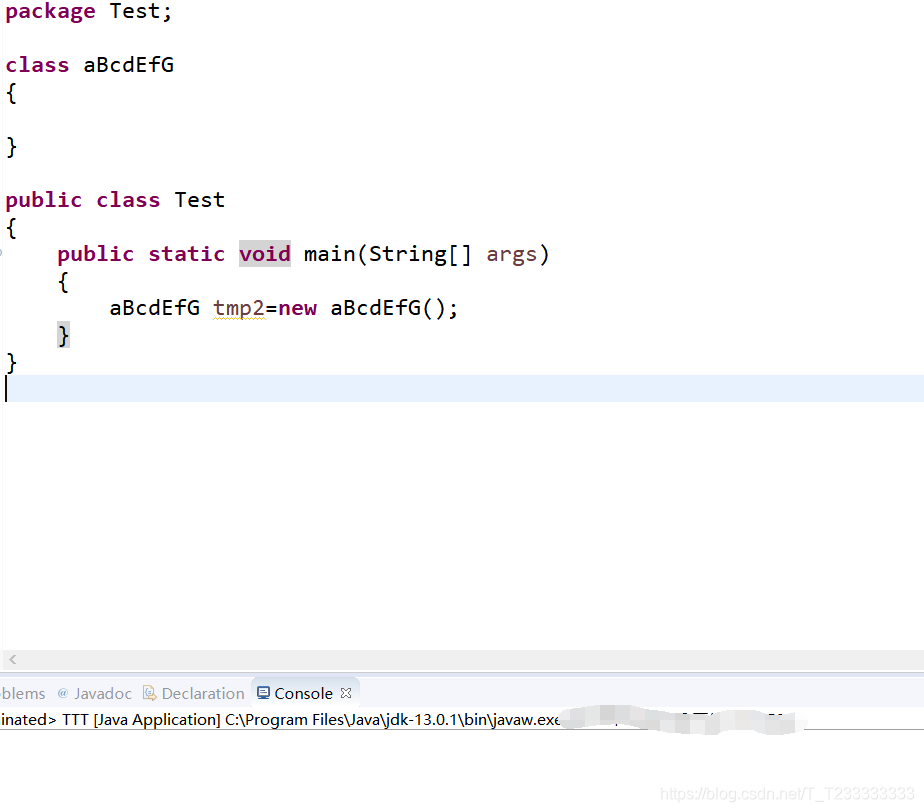
Task: Click the highlighted closing brace of main
Action: [63, 335]
